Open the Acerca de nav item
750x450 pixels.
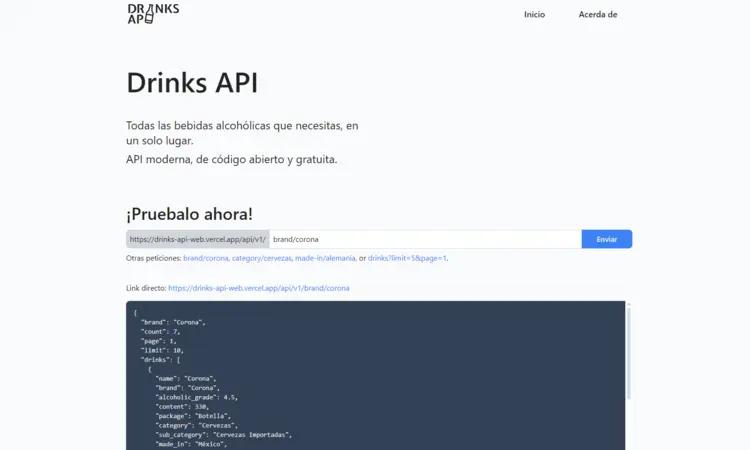point(598,14)
